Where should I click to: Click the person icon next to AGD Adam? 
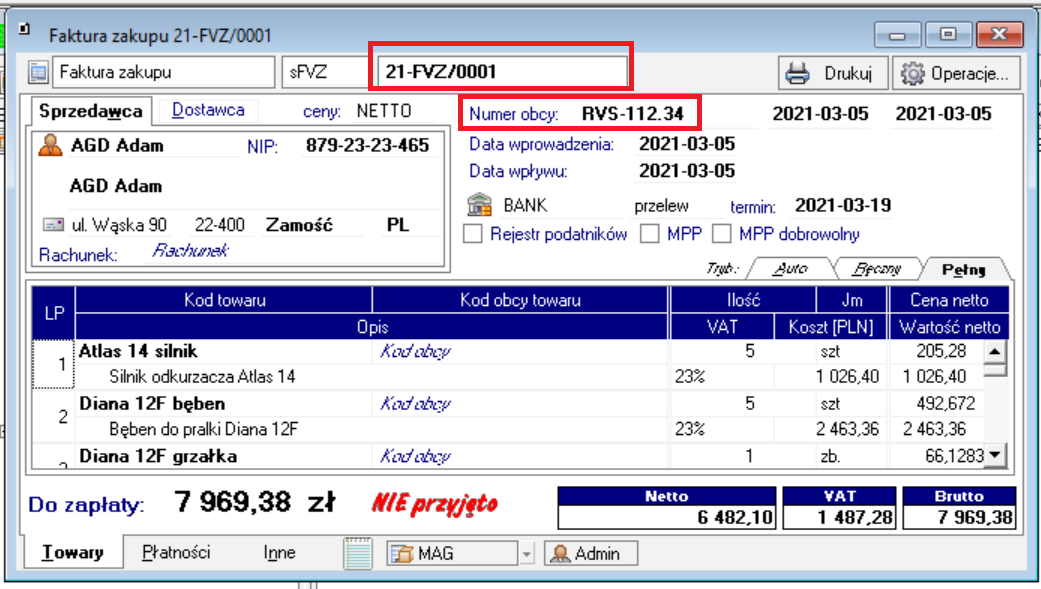pyautogui.click(x=50, y=146)
